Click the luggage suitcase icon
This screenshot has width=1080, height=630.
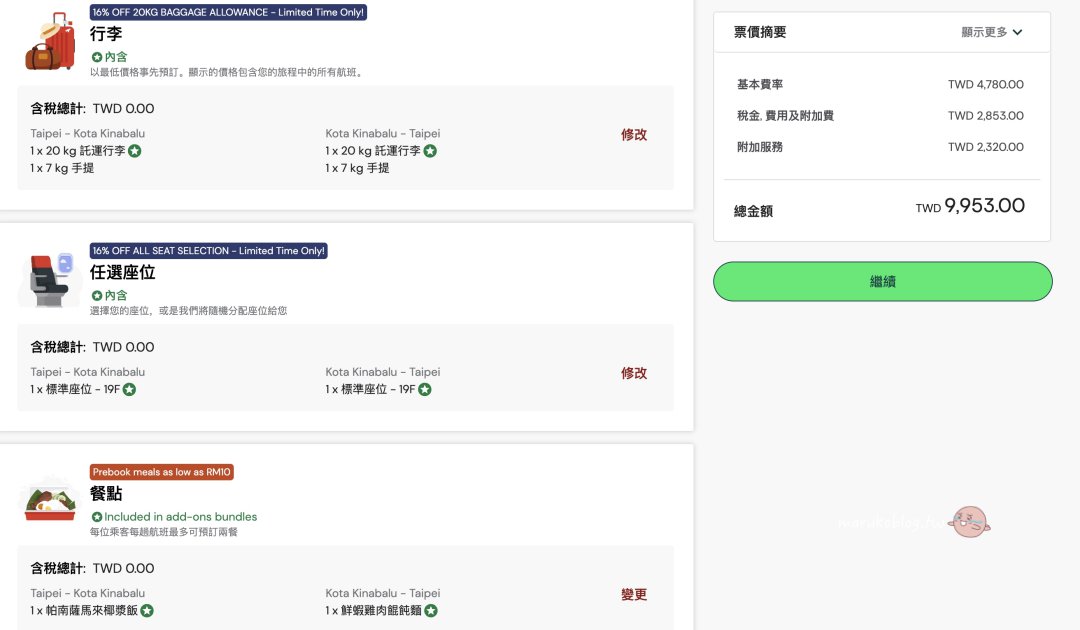pos(50,41)
